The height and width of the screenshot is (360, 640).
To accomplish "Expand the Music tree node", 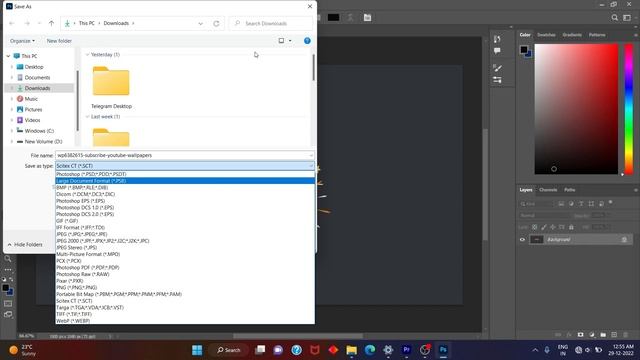I will coord(12,99).
